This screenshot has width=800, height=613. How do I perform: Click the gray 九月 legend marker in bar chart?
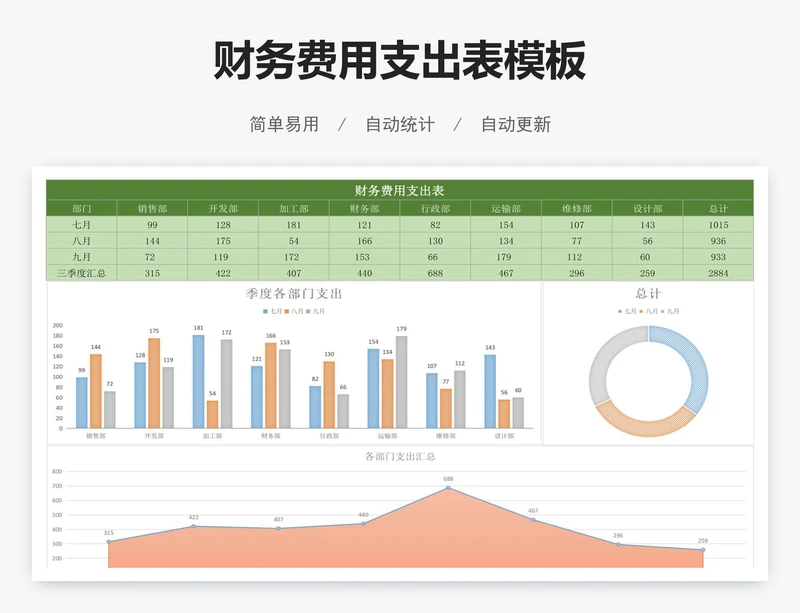click(x=308, y=311)
